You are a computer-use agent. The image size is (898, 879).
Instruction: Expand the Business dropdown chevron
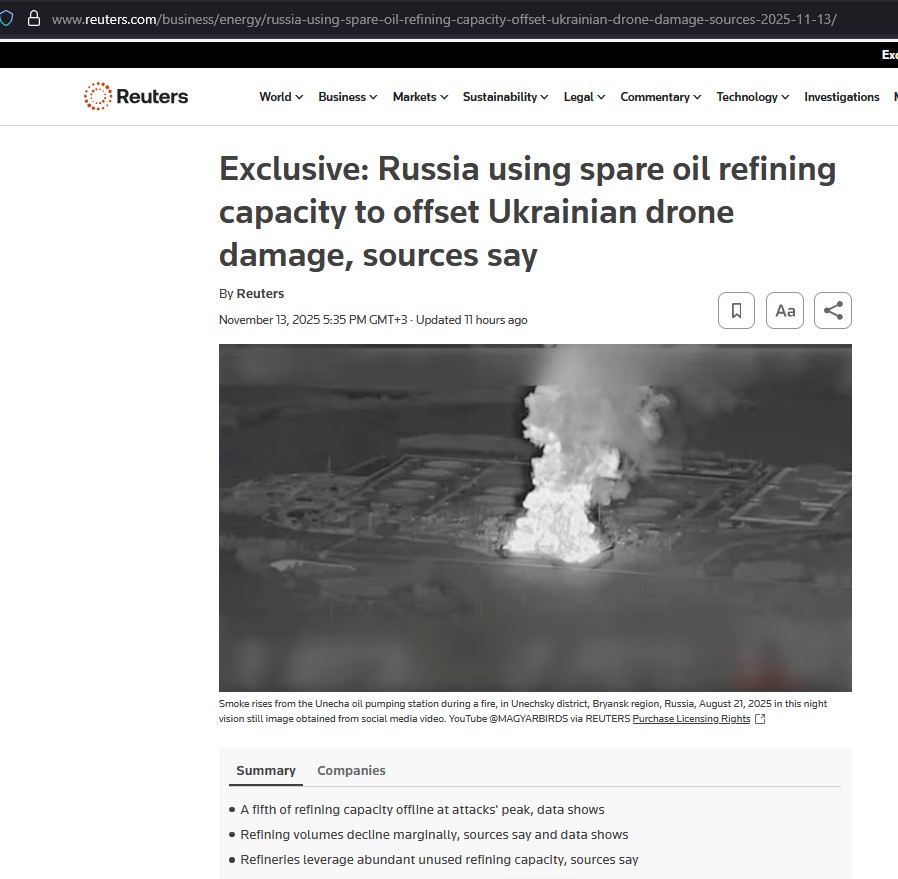(x=373, y=97)
